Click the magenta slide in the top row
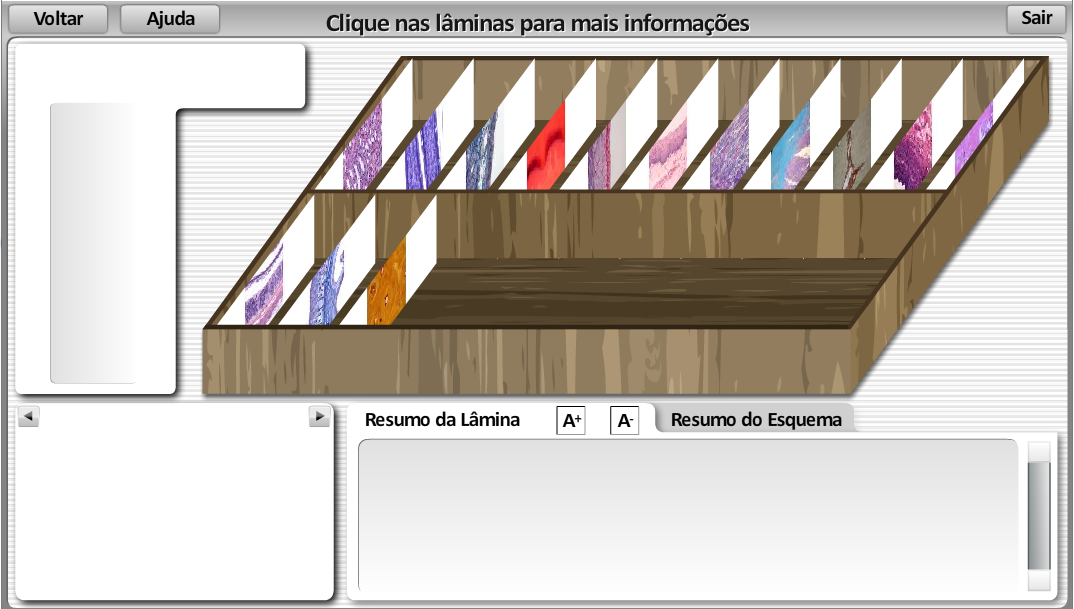Viewport: 1074px width, 609px height. pos(912,152)
